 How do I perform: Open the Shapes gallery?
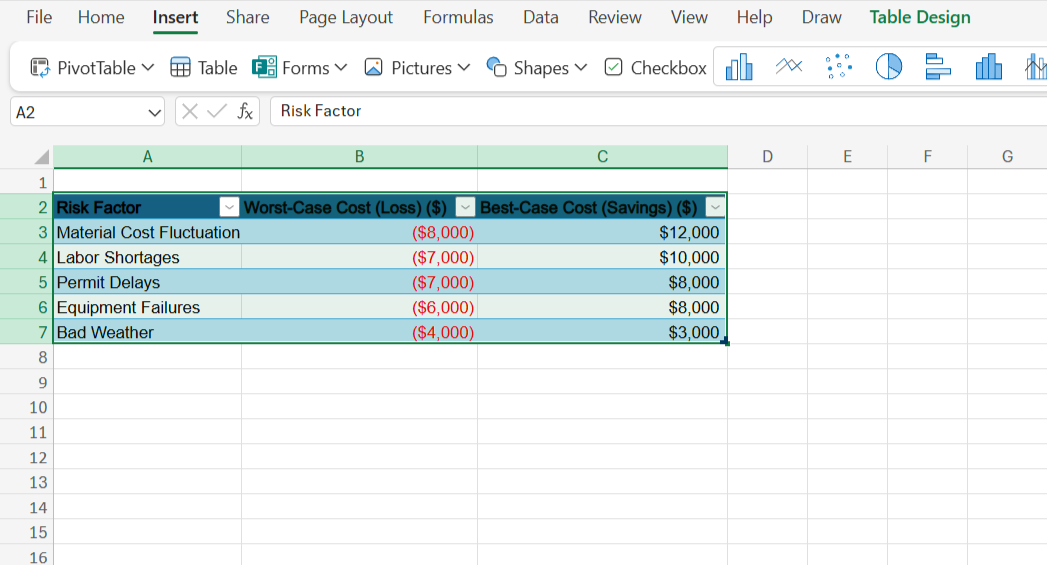(527, 68)
